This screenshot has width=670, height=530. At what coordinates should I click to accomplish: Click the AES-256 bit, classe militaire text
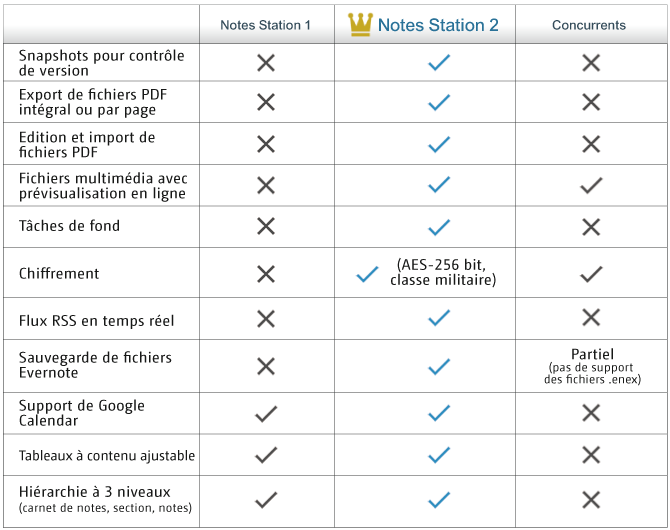coord(443,272)
